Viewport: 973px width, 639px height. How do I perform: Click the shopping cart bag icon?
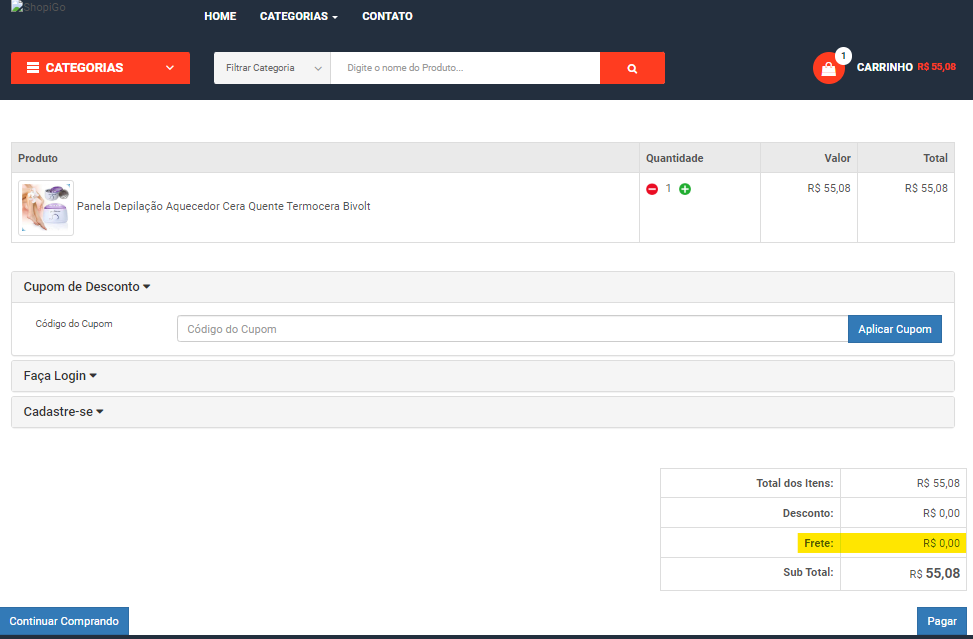tap(828, 69)
